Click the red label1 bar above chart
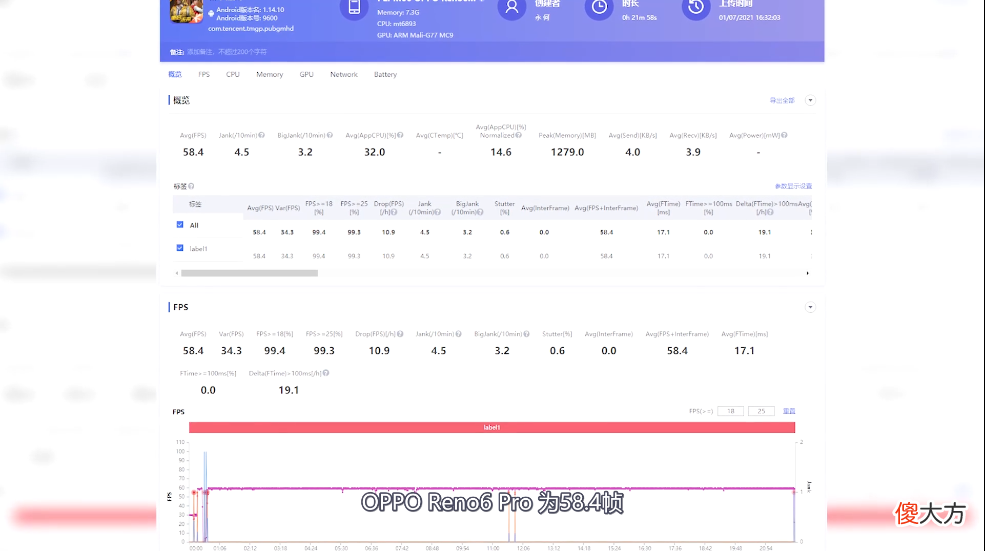This screenshot has height=551, width=985. [x=492, y=427]
